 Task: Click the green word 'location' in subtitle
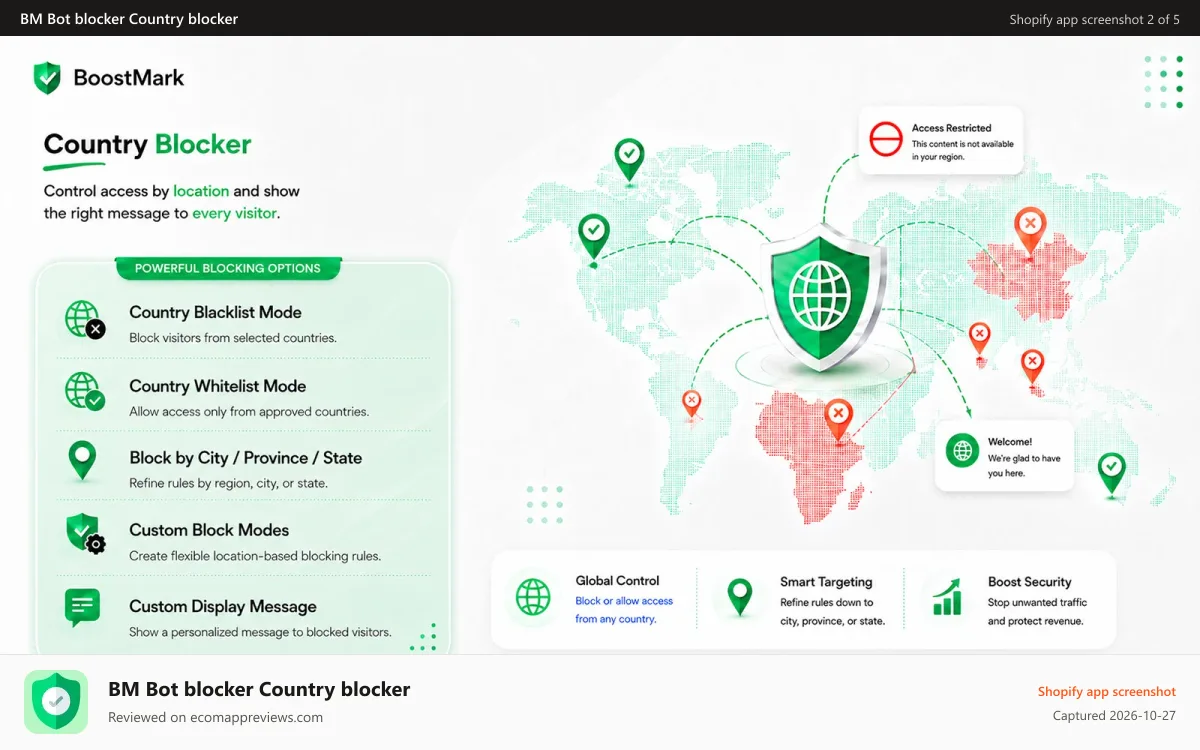201,191
